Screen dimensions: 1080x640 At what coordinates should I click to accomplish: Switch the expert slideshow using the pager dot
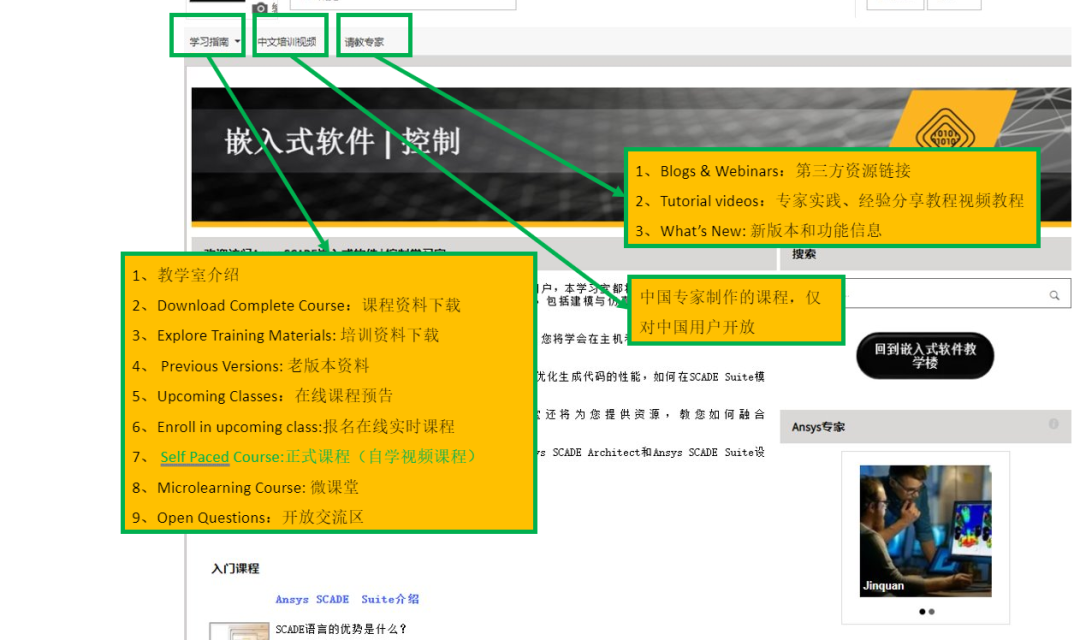[931, 611]
